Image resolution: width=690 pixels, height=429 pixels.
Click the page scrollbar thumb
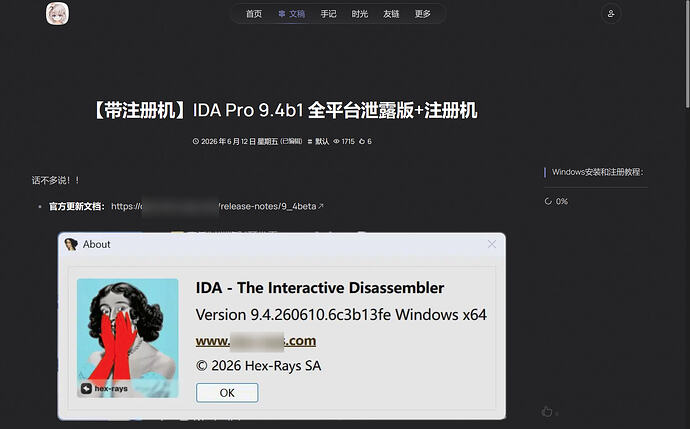(x=688, y=53)
